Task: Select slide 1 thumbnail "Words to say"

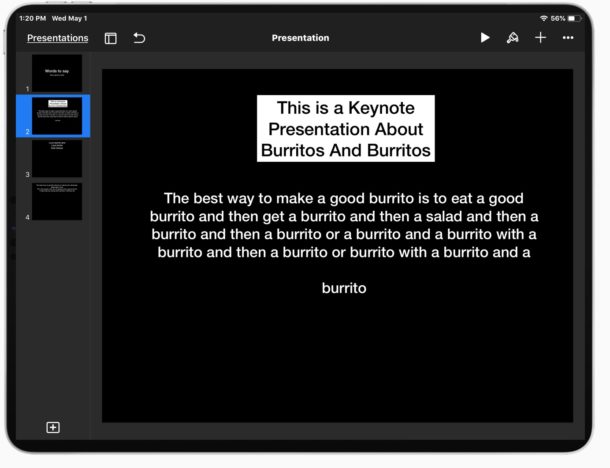Action: click(x=57, y=73)
